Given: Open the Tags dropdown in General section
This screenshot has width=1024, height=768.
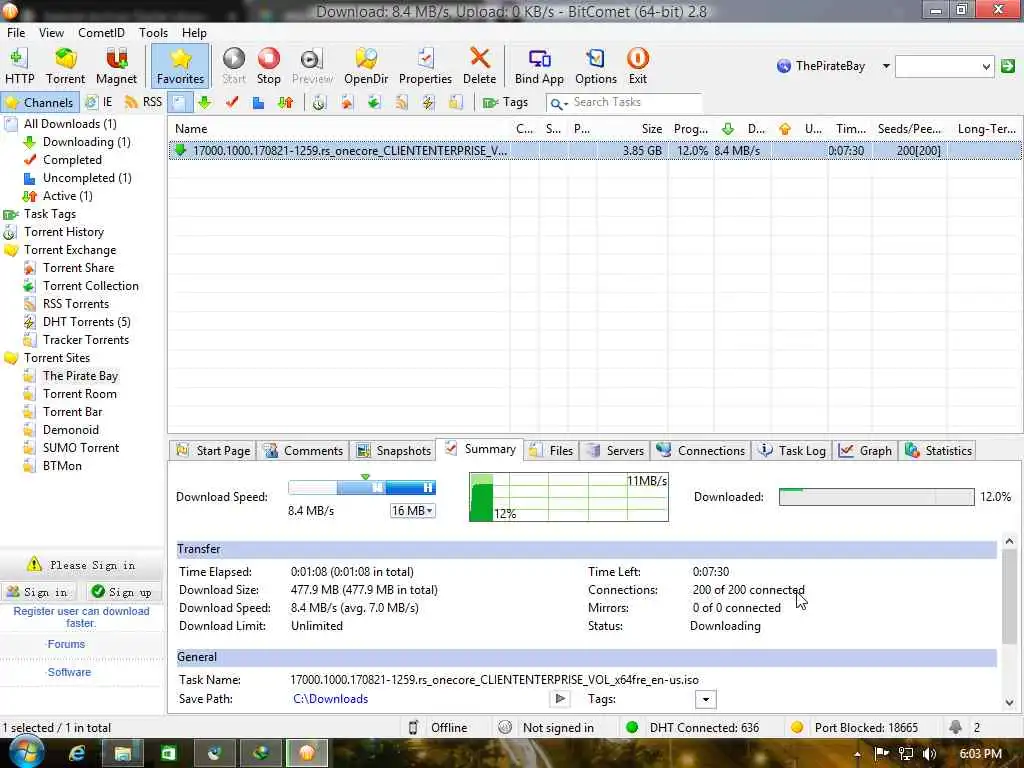Looking at the screenshot, I should [705, 700].
